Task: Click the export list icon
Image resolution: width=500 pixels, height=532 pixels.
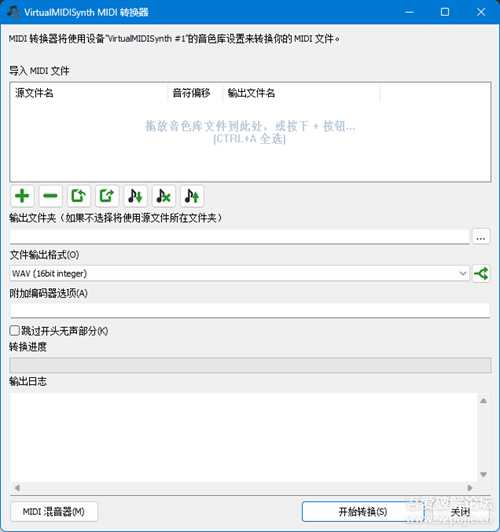Action: click(x=107, y=196)
